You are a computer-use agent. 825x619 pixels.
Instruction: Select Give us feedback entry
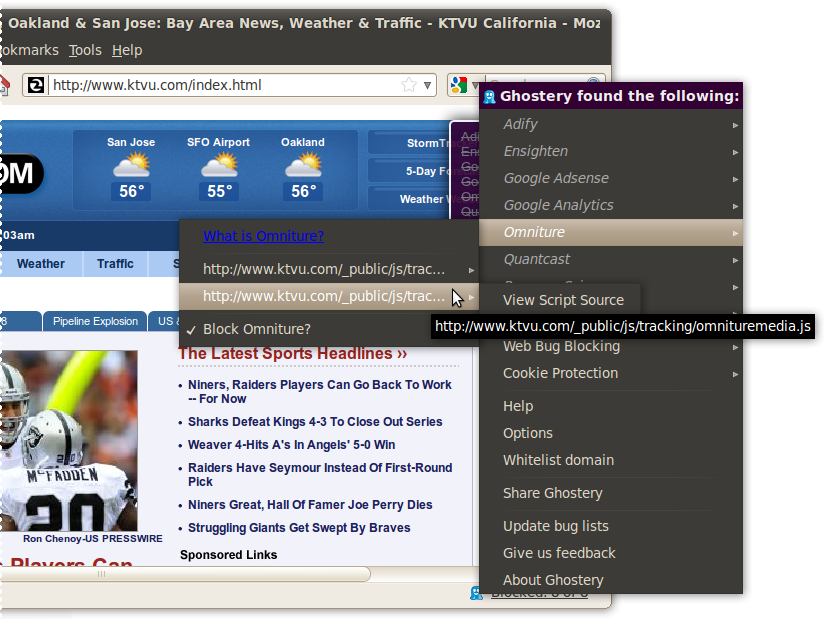[x=611, y=553]
